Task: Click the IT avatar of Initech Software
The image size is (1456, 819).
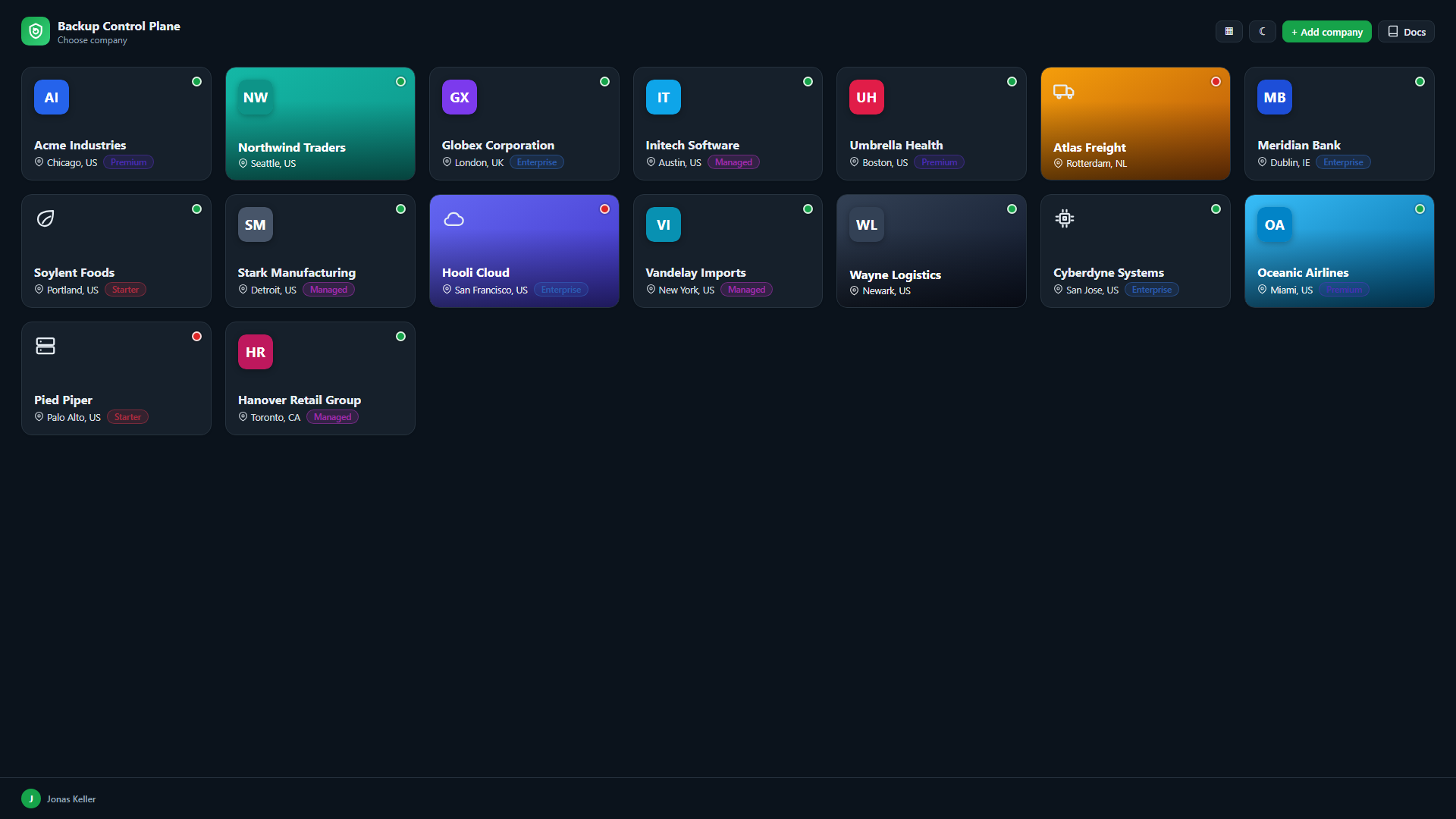Action: pos(664,97)
